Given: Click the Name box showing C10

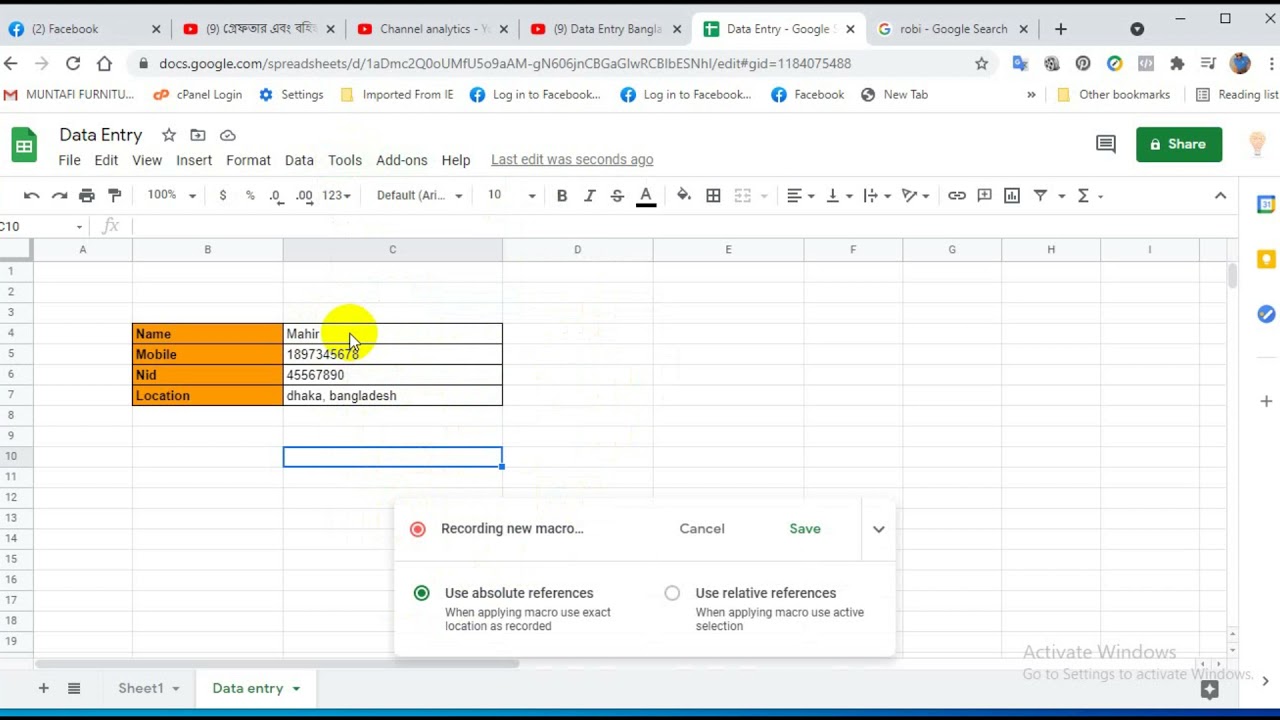Looking at the screenshot, I should 42,226.
